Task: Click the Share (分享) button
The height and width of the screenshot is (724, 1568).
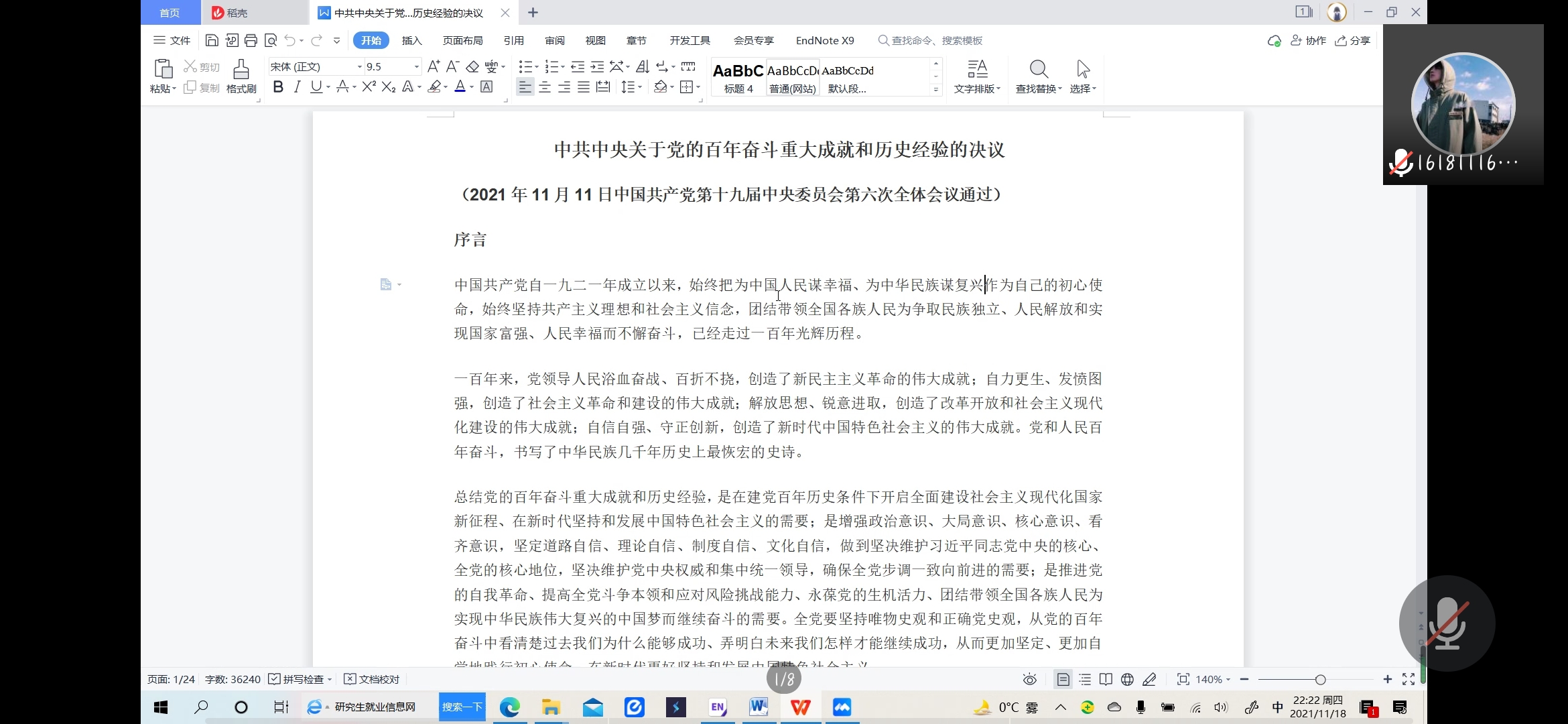Action: [1353, 41]
